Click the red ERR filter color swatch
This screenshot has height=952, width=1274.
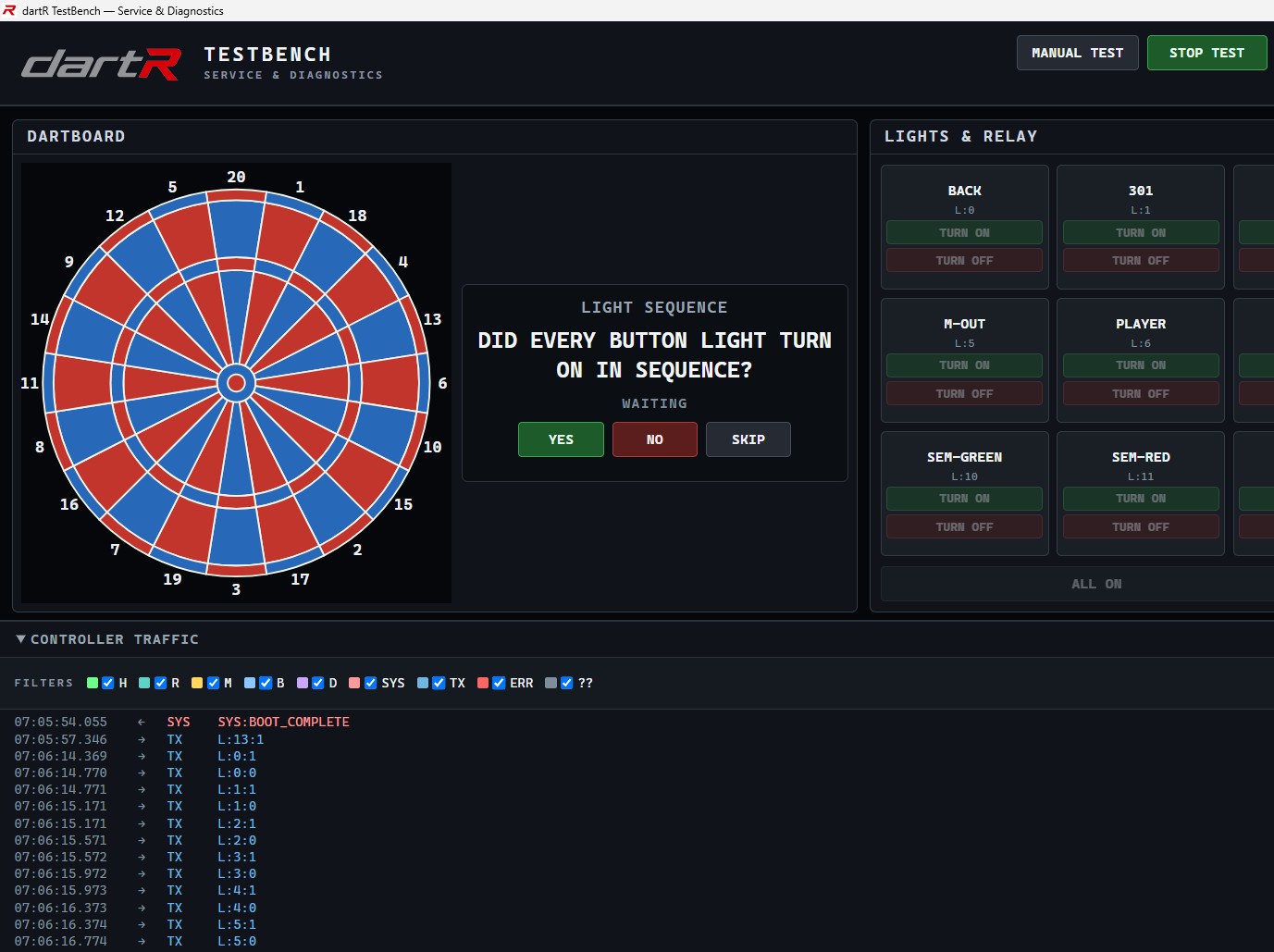[x=483, y=683]
